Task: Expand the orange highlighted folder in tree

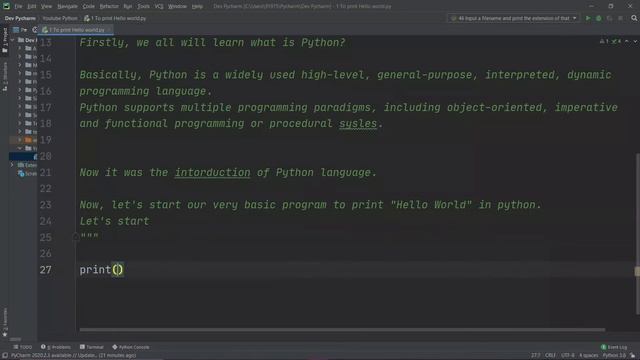Action: pos(20,140)
